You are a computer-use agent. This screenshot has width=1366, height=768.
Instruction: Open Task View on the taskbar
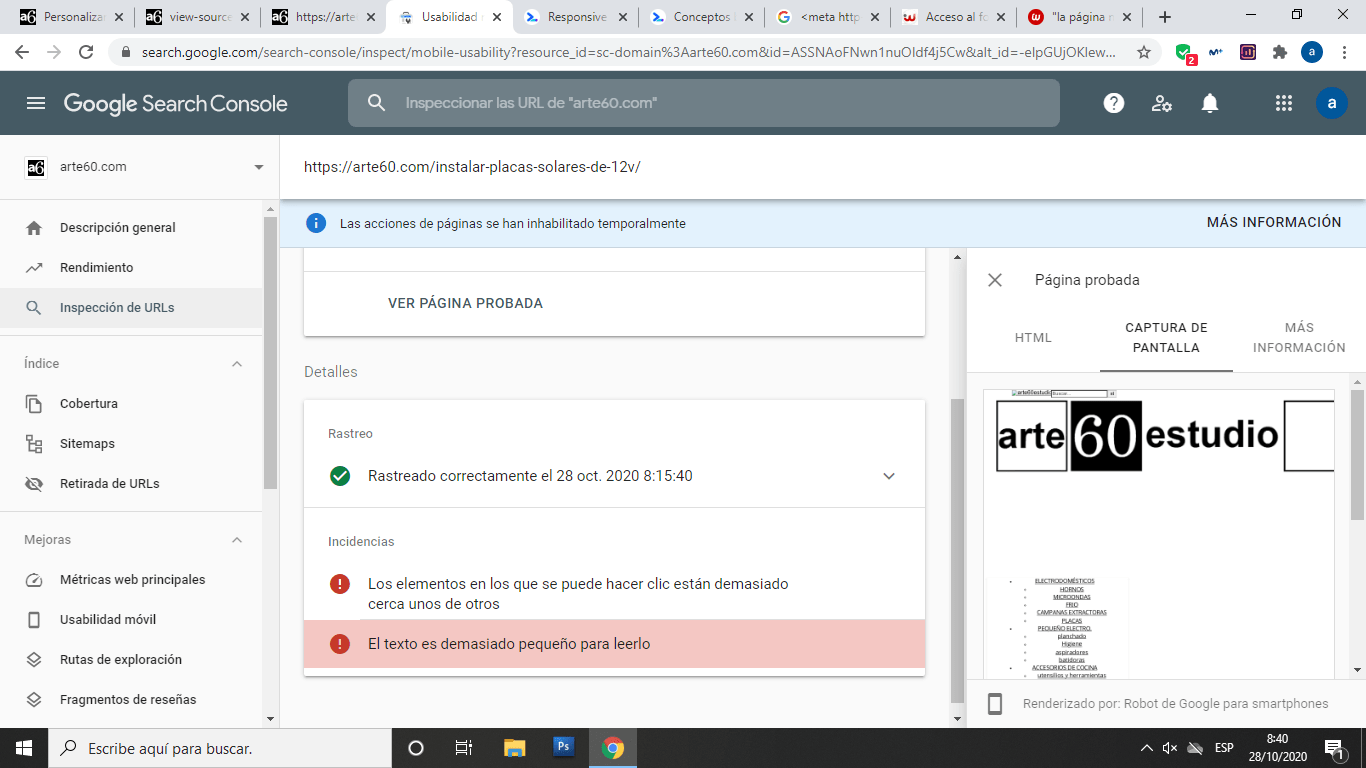click(x=464, y=748)
